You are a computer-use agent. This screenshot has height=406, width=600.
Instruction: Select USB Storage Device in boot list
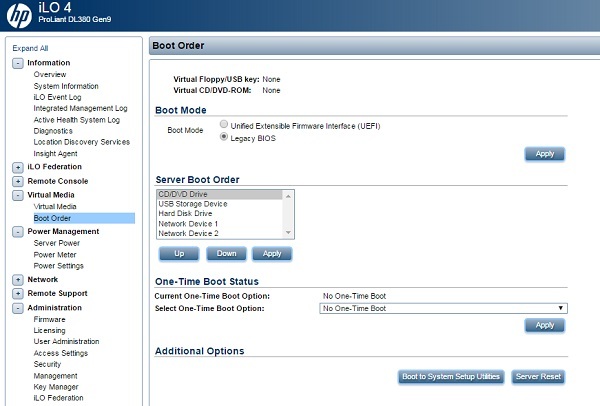click(220, 204)
